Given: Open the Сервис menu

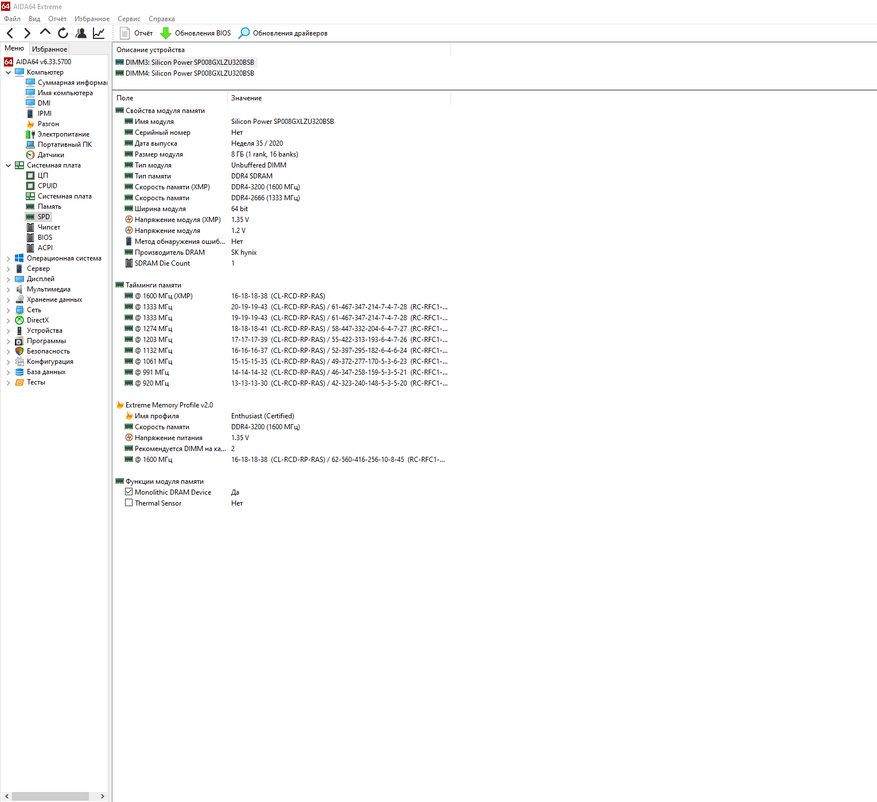Looking at the screenshot, I should (x=129, y=19).
